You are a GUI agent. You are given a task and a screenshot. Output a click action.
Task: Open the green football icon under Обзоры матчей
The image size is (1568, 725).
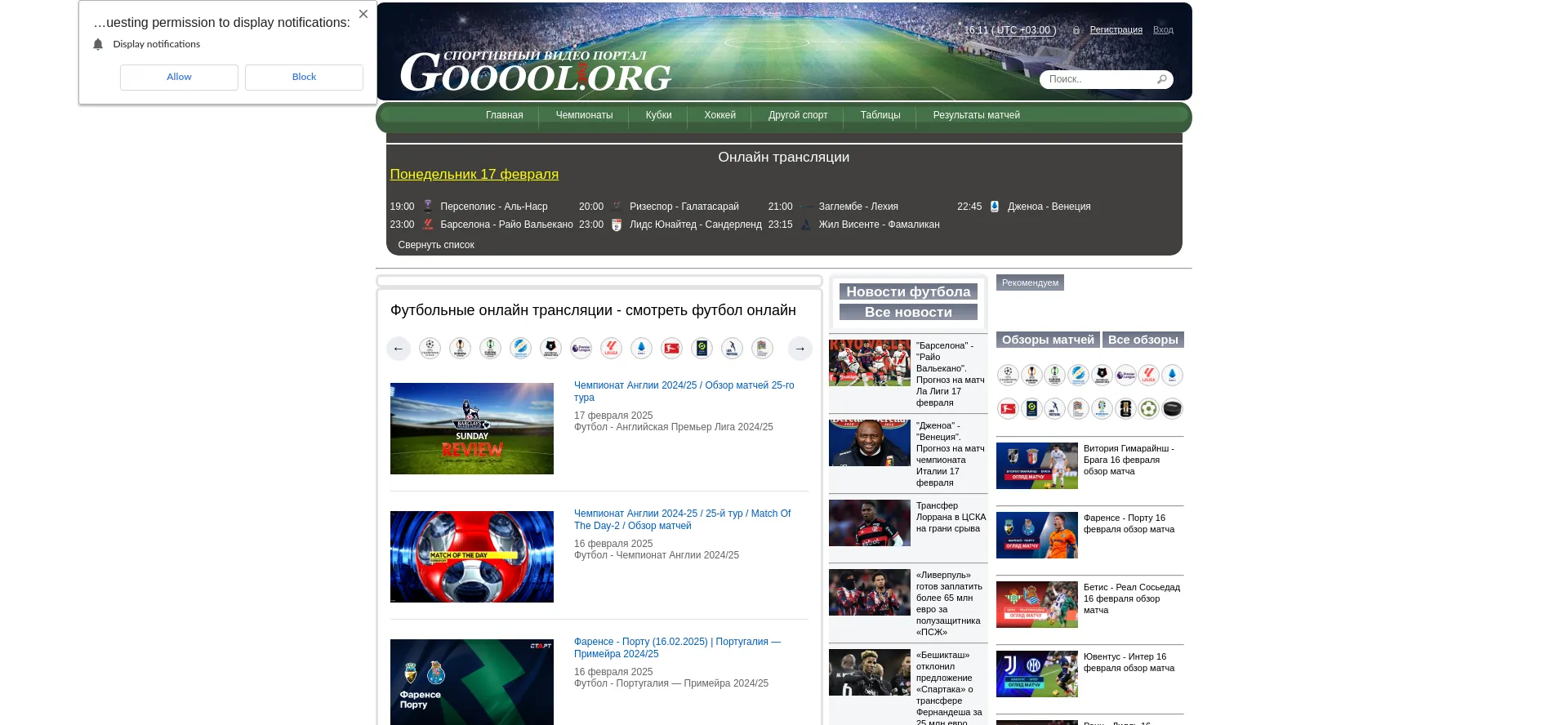1149,408
